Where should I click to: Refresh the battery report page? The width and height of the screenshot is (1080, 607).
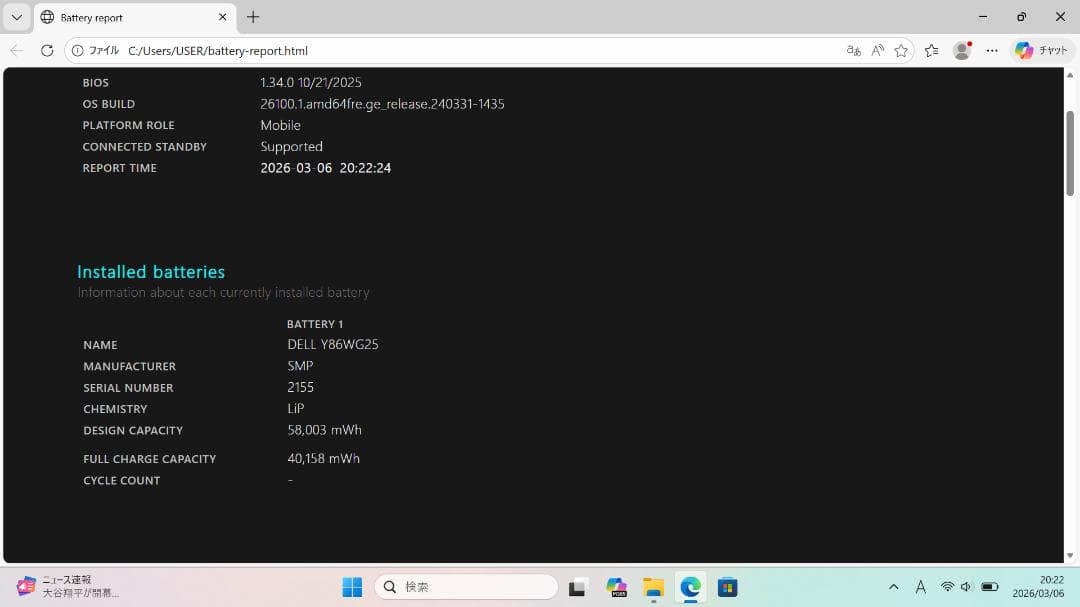pyautogui.click(x=46, y=50)
